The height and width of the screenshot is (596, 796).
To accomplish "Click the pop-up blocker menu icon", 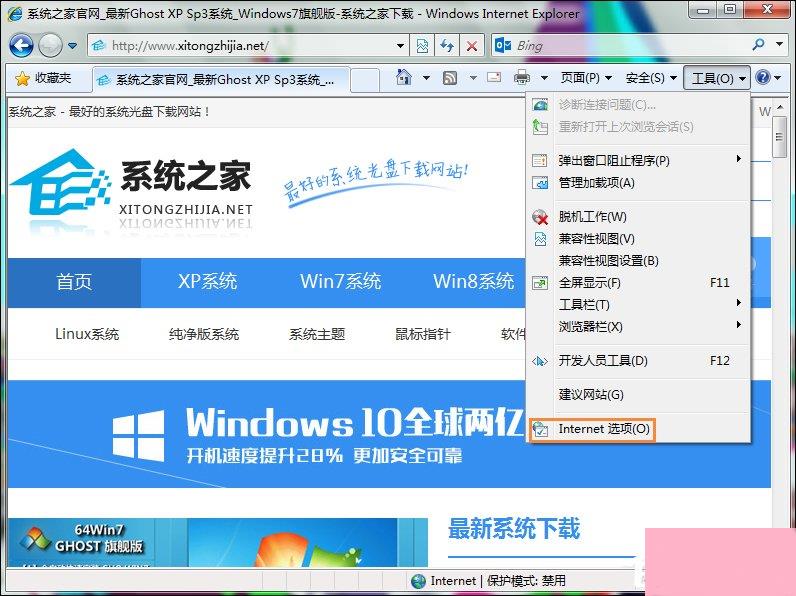I will pos(540,160).
